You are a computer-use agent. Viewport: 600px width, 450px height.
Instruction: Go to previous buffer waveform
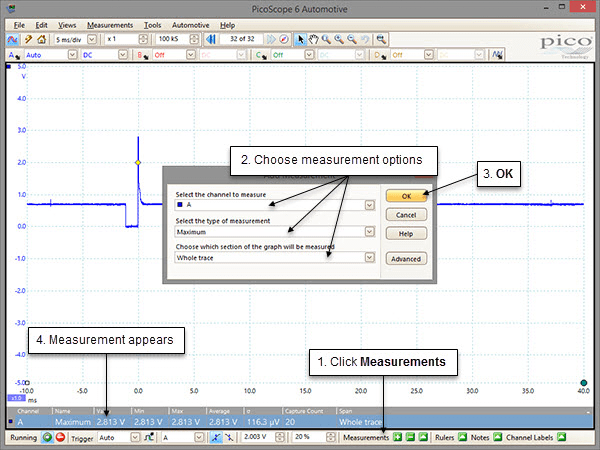[210, 39]
